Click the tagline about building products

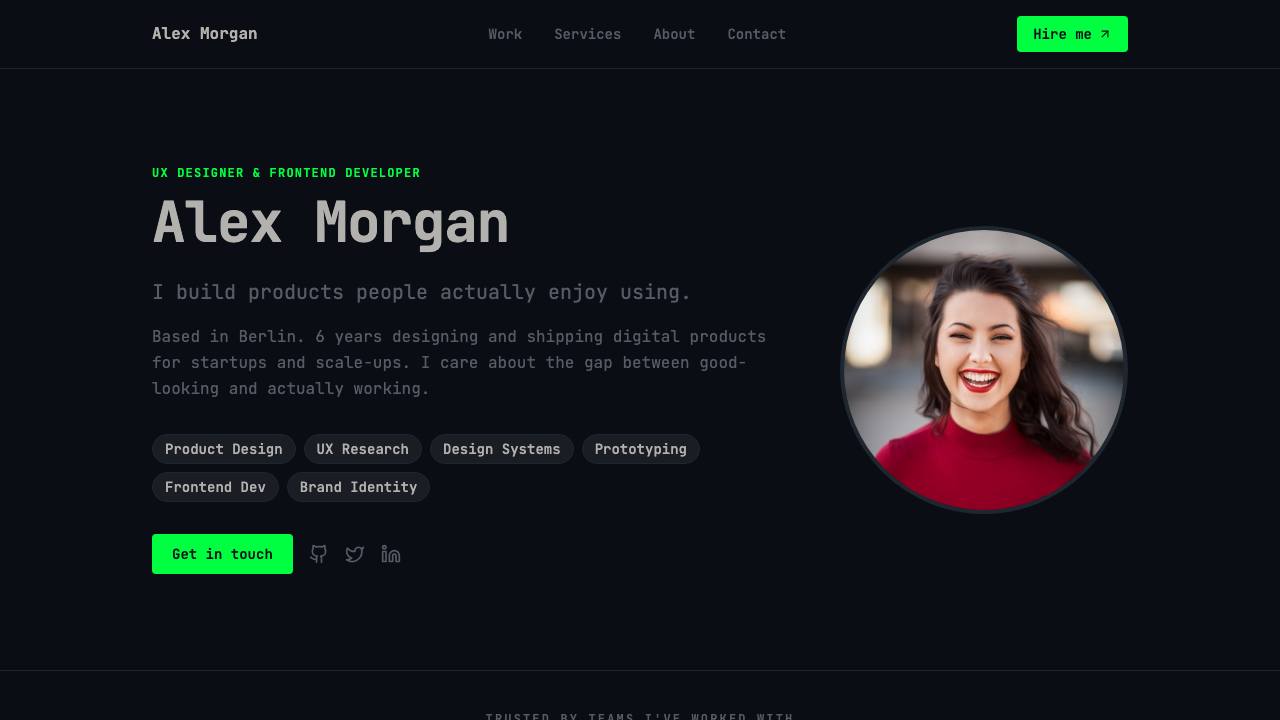click(x=422, y=292)
